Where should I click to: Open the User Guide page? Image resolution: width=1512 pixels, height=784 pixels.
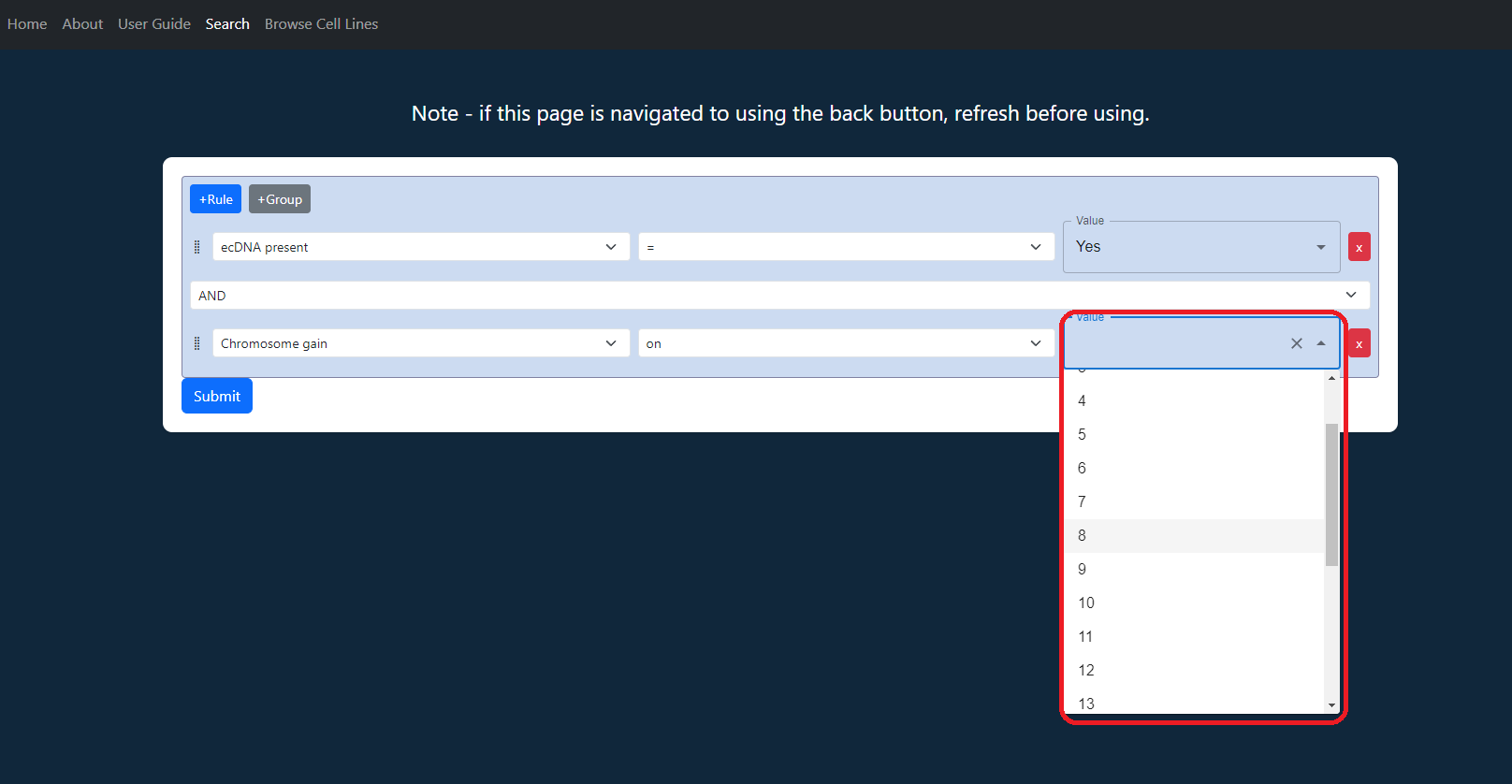click(154, 24)
